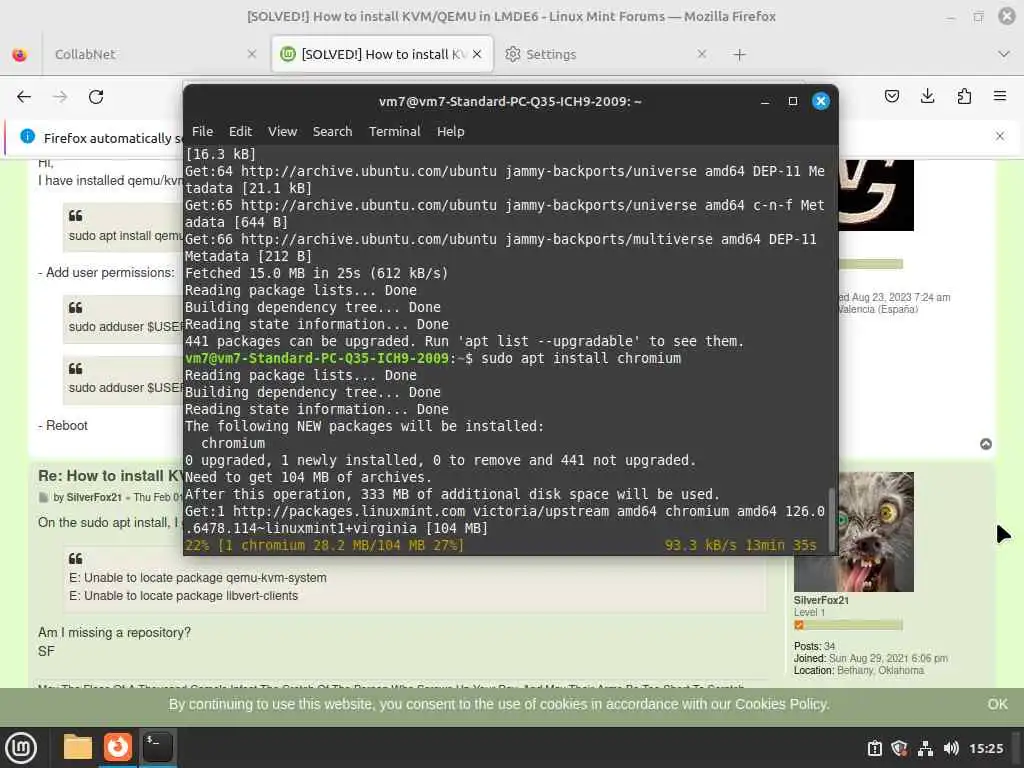Open the terminal Search menu
Image resolution: width=1024 pixels, height=768 pixels.
(x=332, y=131)
